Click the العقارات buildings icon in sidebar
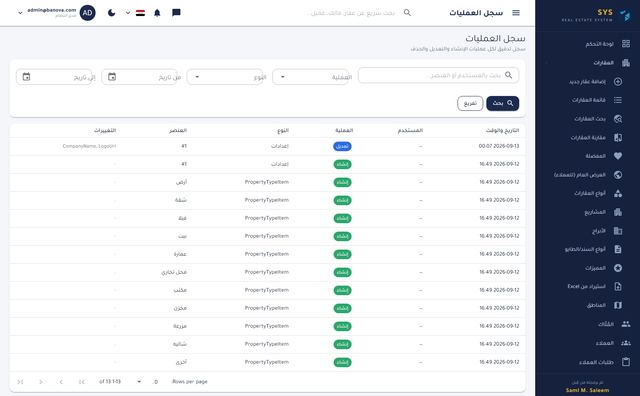 (x=626, y=62)
